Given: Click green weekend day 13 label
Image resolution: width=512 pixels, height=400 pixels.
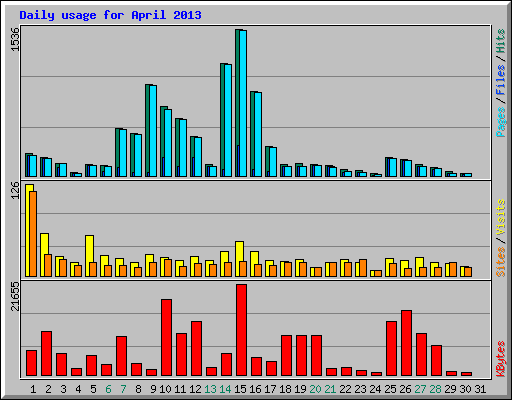Looking at the screenshot, I should (x=210, y=389).
